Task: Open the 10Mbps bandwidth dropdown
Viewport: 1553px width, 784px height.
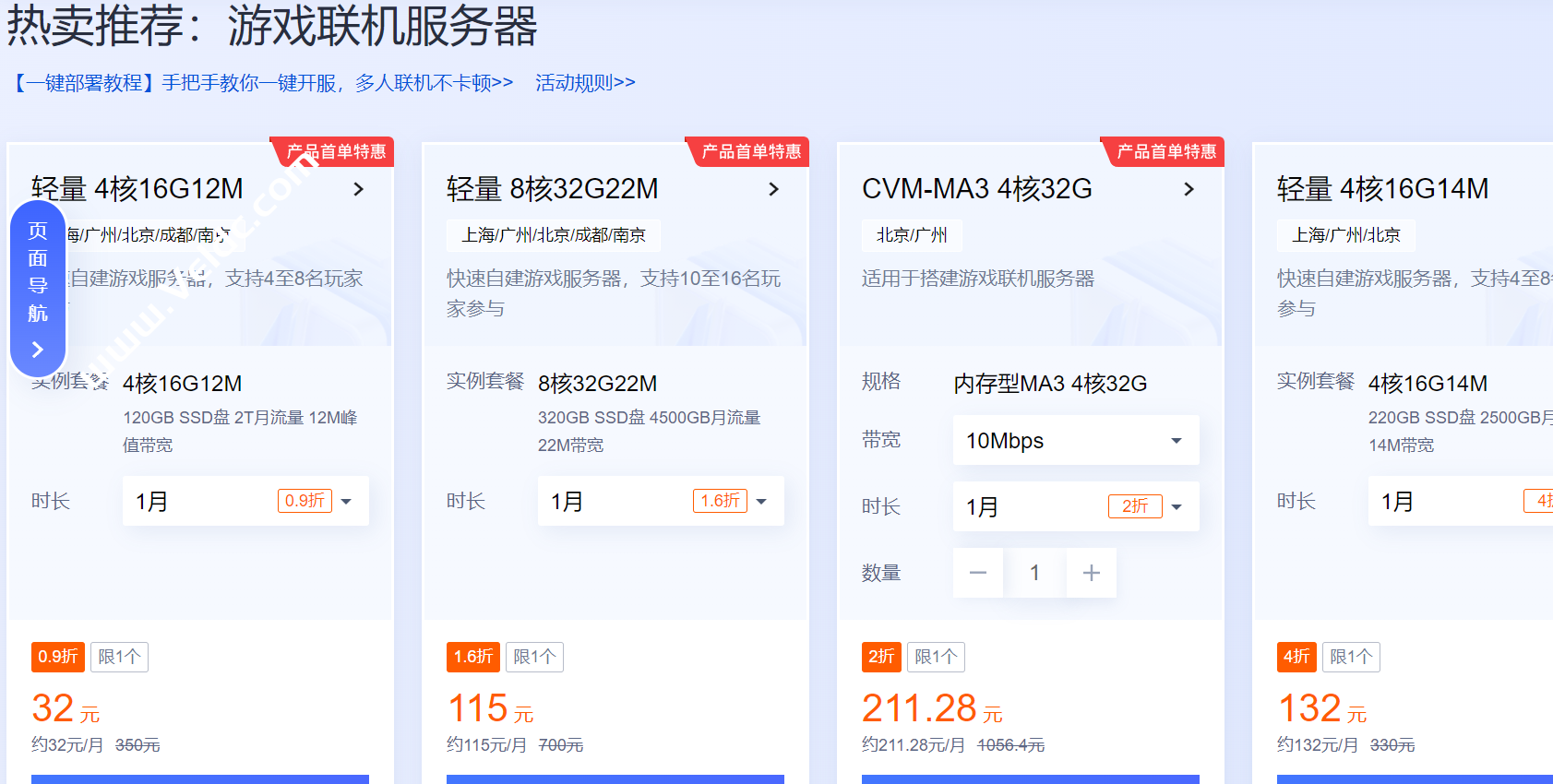Action: 1076,440
